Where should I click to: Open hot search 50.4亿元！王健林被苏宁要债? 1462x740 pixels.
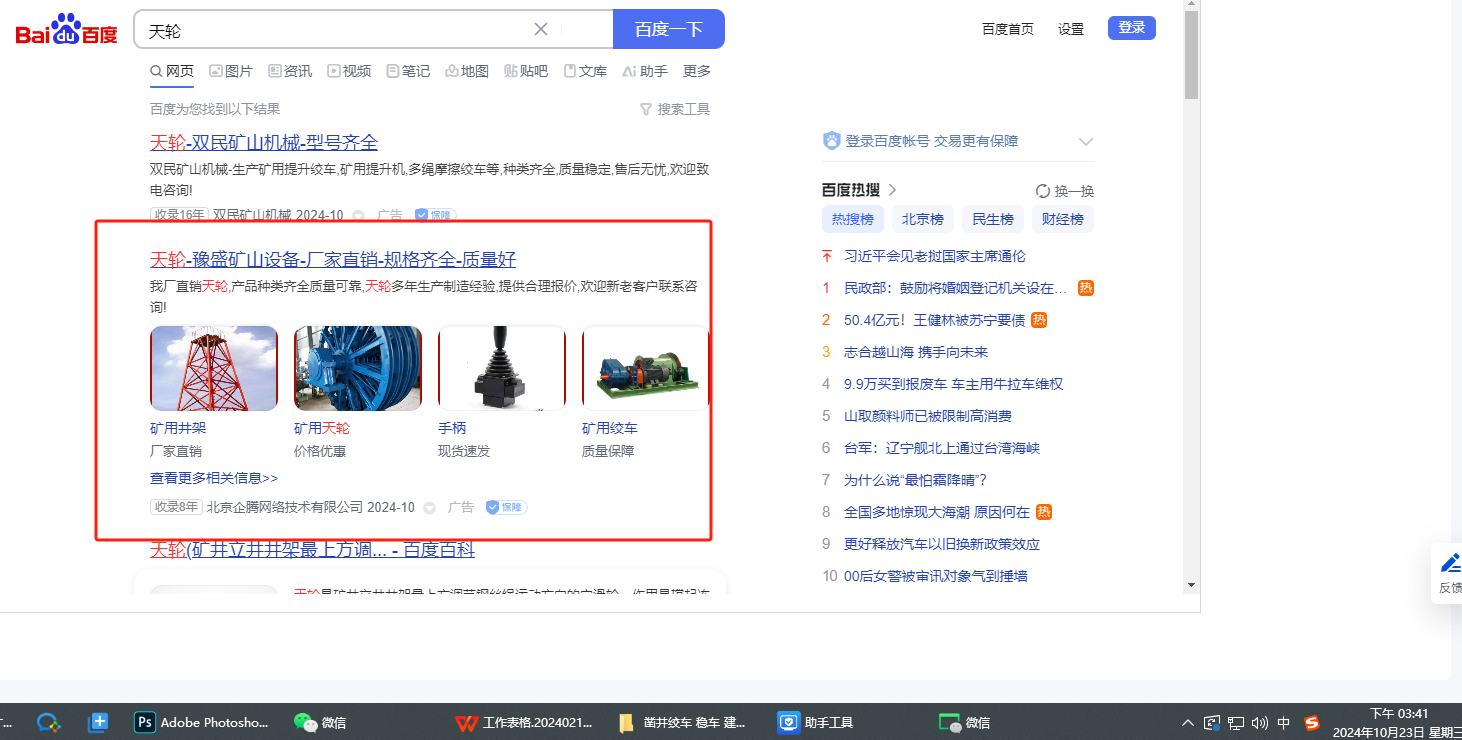click(935, 321)
